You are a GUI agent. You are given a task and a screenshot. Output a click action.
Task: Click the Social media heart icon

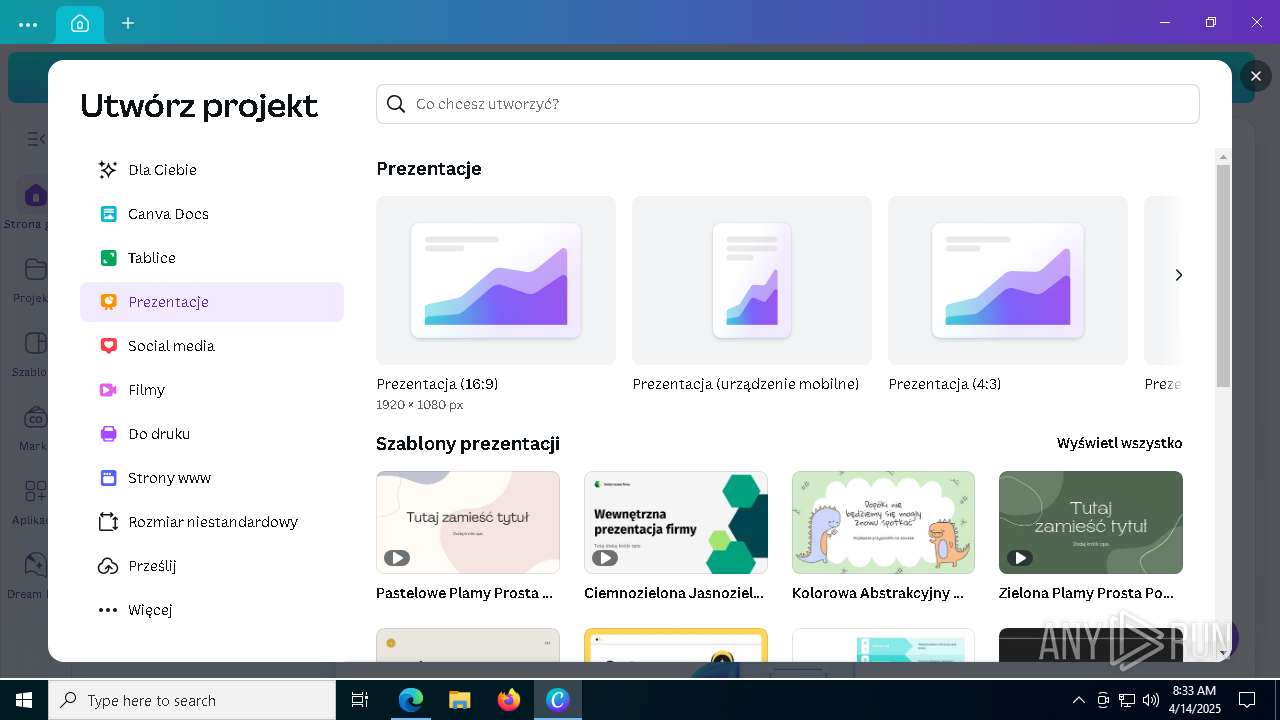click(x=108, y=346)
